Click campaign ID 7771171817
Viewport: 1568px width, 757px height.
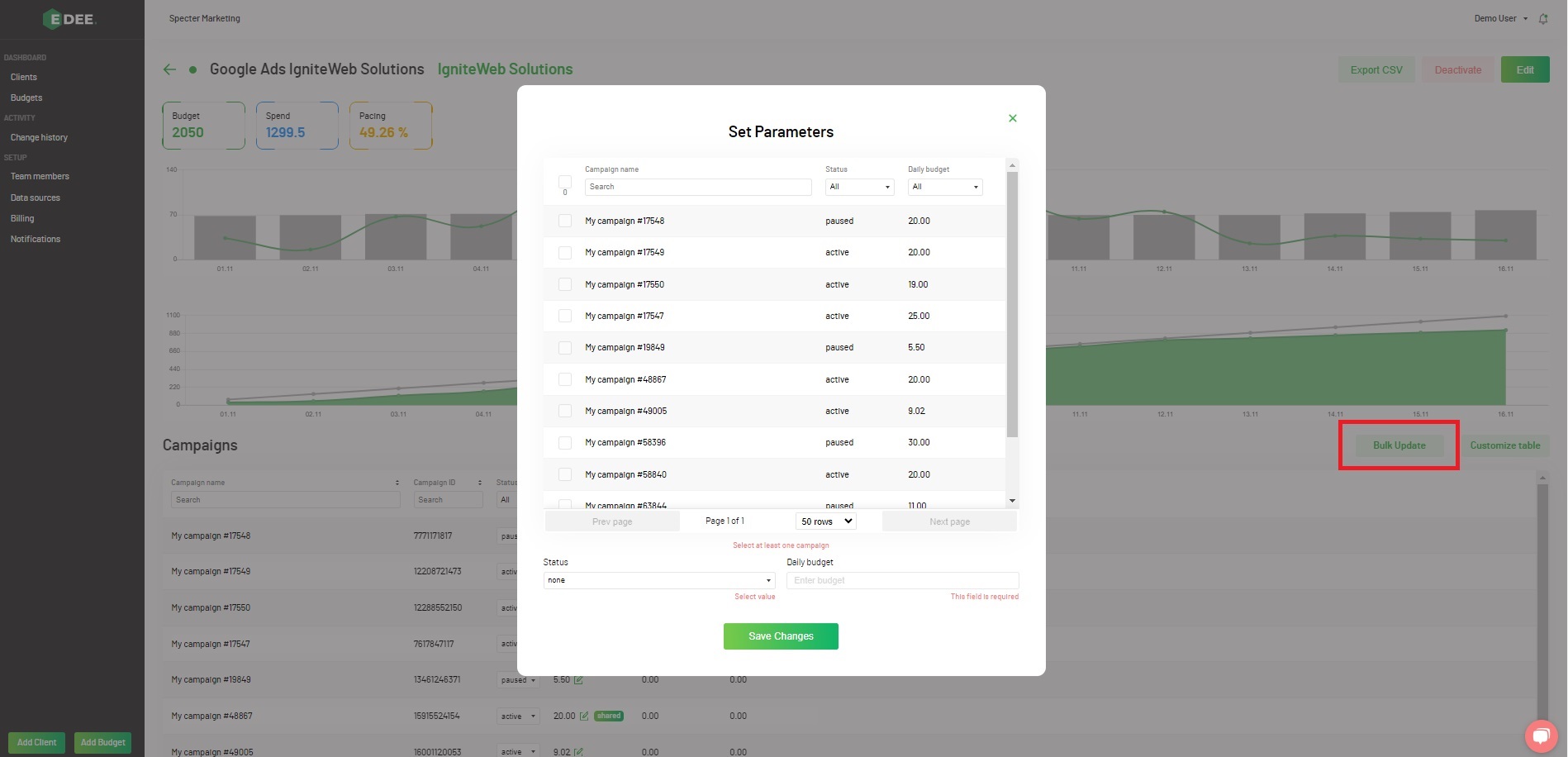click(433, 536)
